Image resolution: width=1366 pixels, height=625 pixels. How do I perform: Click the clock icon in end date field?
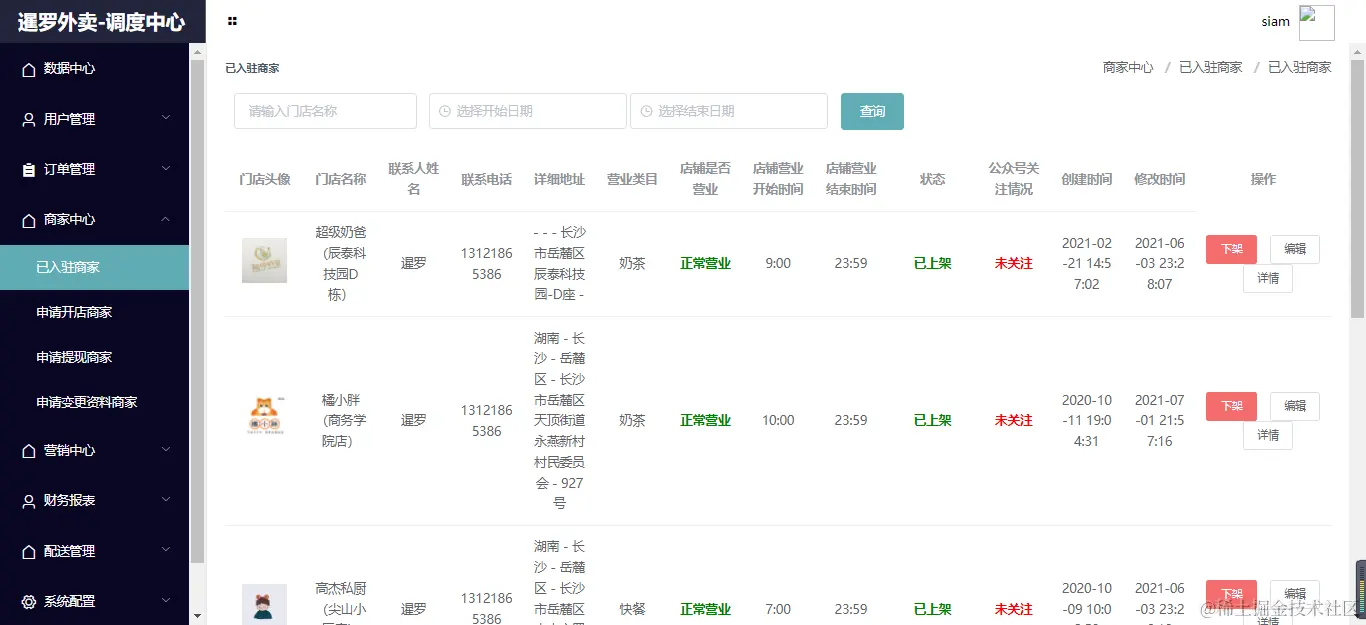click(x=646, y=111)
